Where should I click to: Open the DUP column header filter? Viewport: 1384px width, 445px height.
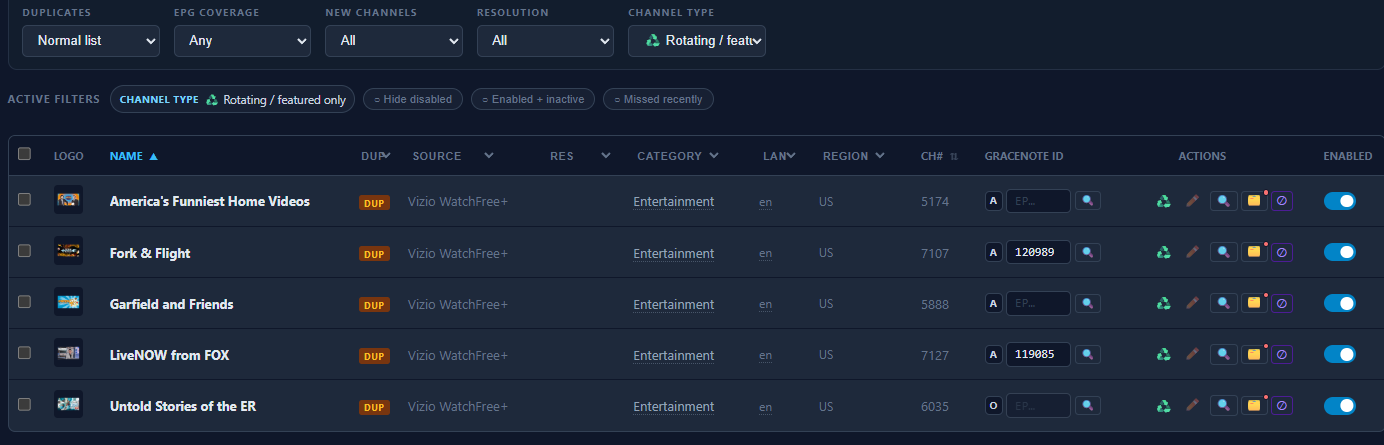pyautogui.click(x=376, y=156)
